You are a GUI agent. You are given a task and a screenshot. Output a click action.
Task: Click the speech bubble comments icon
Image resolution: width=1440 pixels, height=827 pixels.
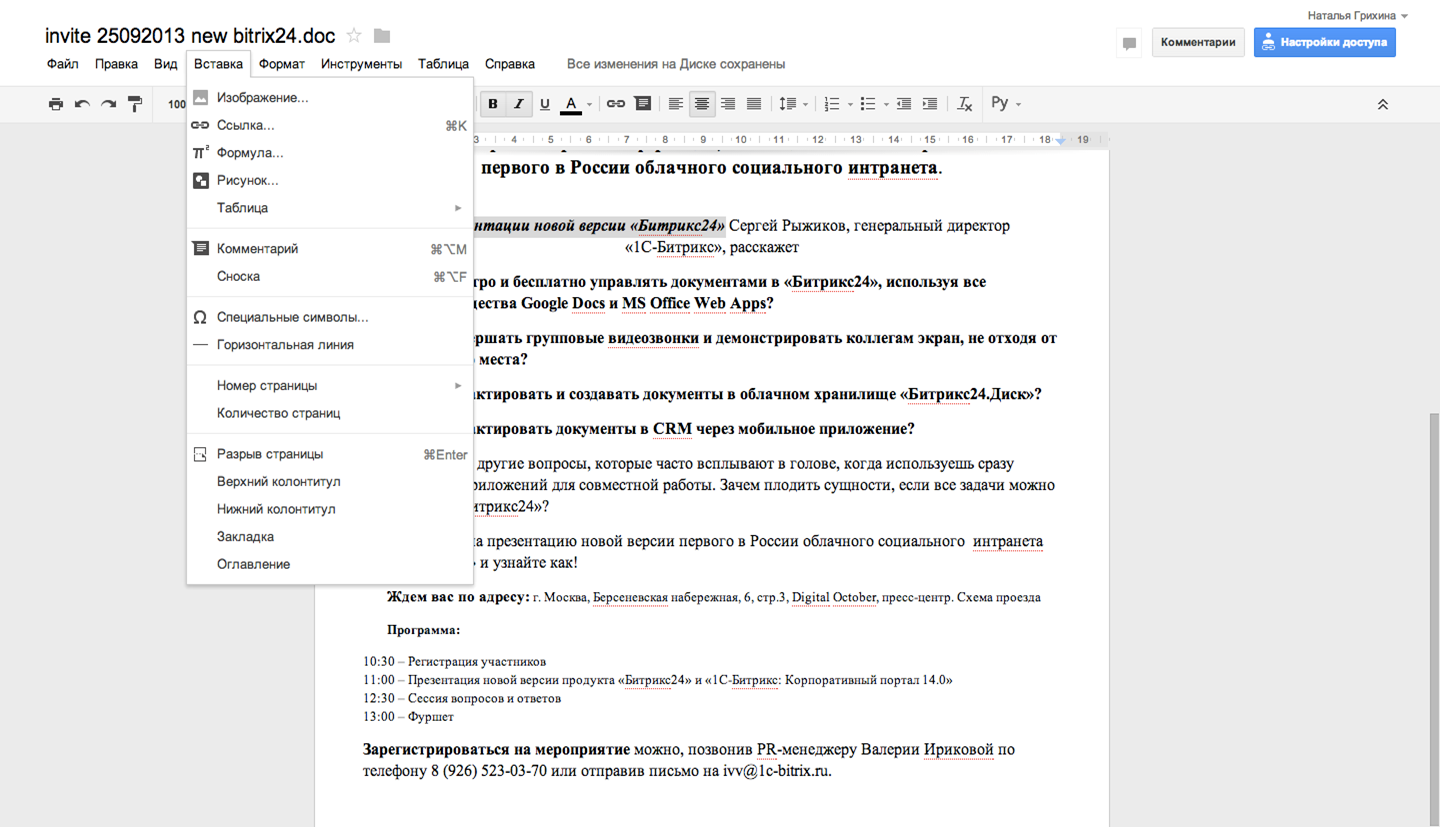[x=1129, y=43]
